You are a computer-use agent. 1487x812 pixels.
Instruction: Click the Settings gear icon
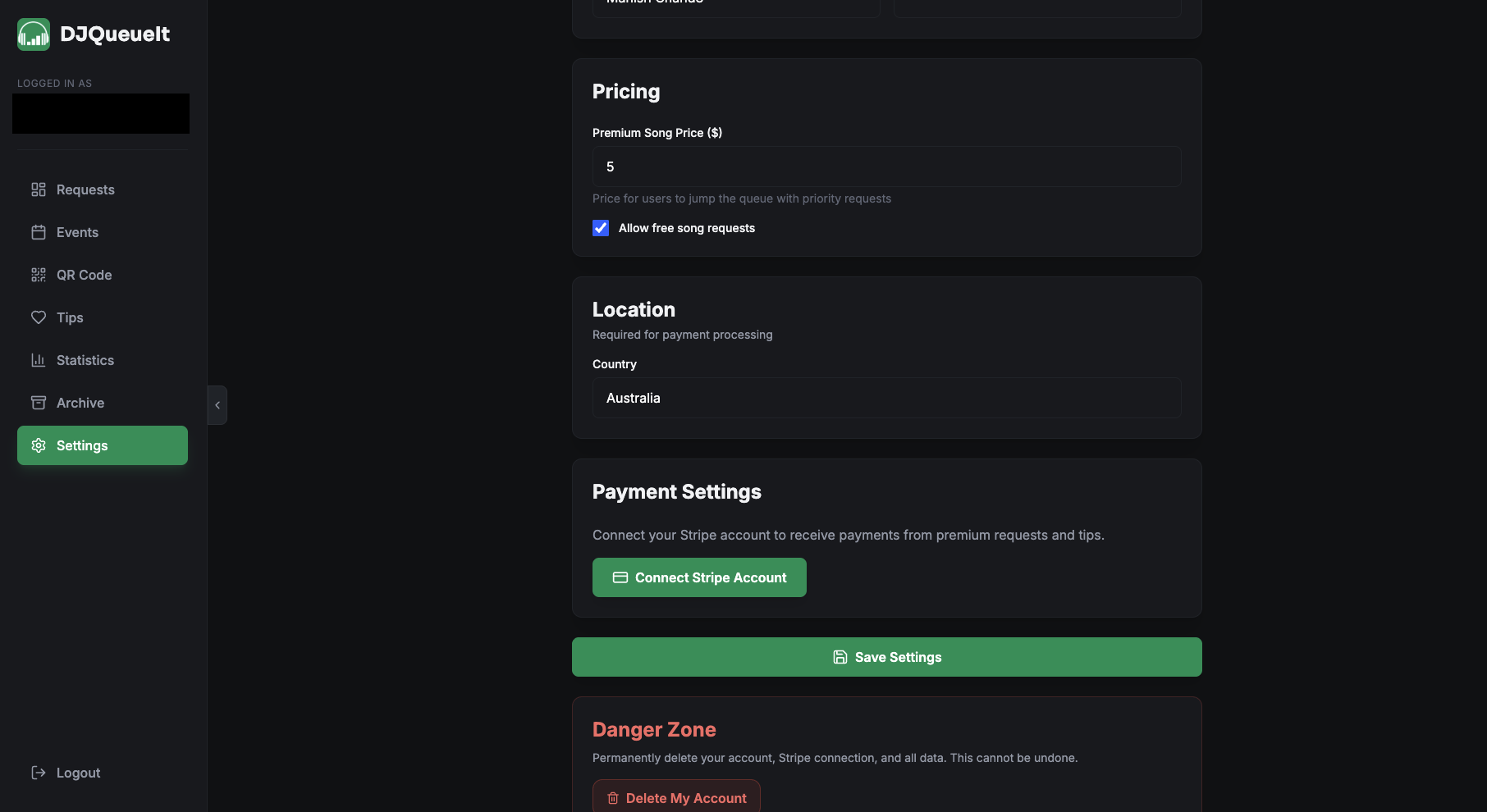(x=39, y=445)
